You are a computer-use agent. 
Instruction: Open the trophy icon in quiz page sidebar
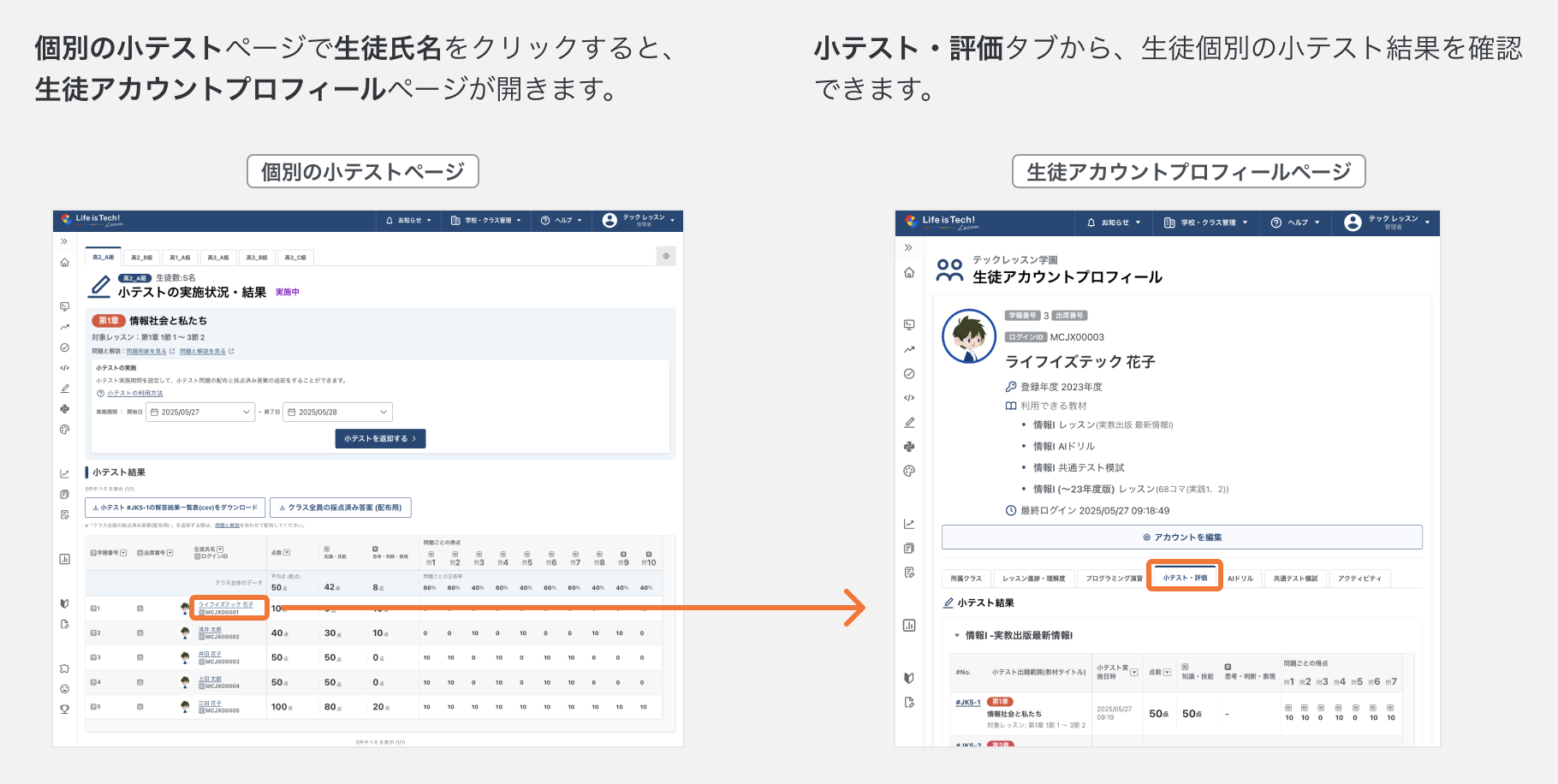(64, 709)
